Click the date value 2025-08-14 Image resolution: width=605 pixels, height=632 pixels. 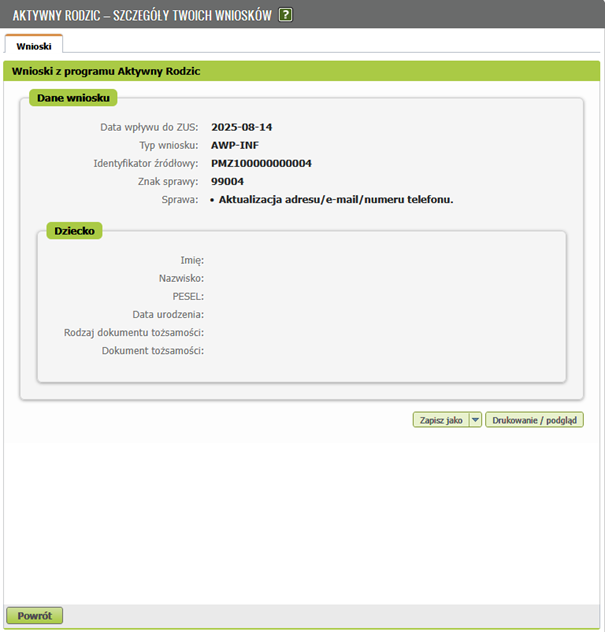pos(241,127)
